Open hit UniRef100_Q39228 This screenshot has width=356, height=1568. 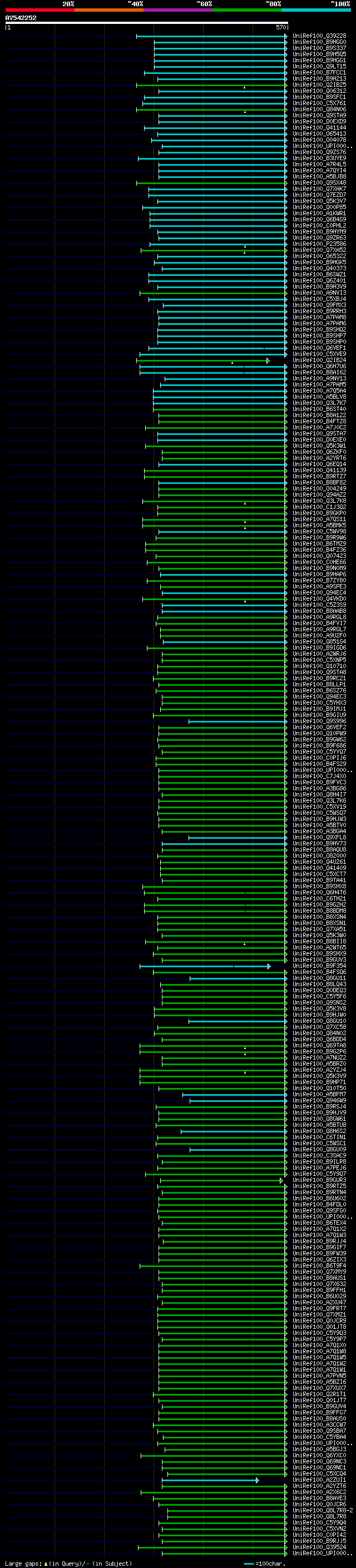(319, 36)
